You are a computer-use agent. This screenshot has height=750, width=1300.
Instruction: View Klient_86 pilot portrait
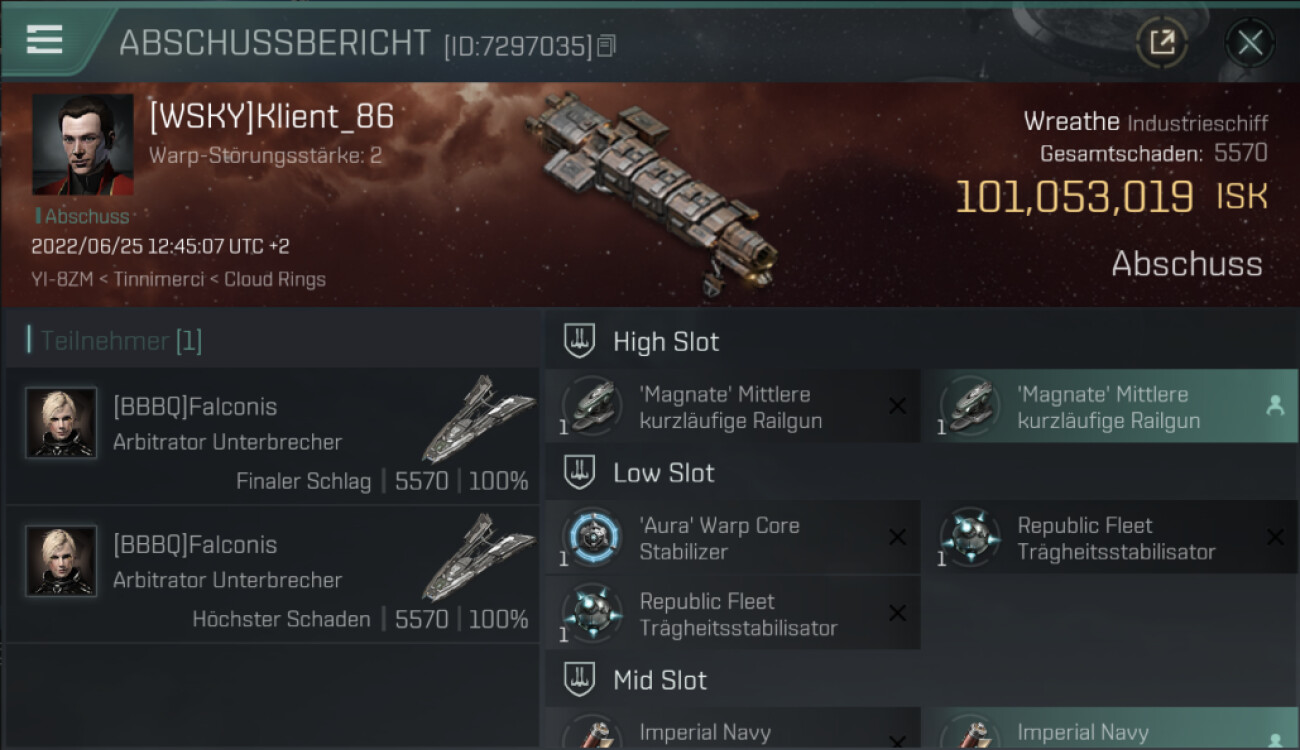click(x=82, y=144)
